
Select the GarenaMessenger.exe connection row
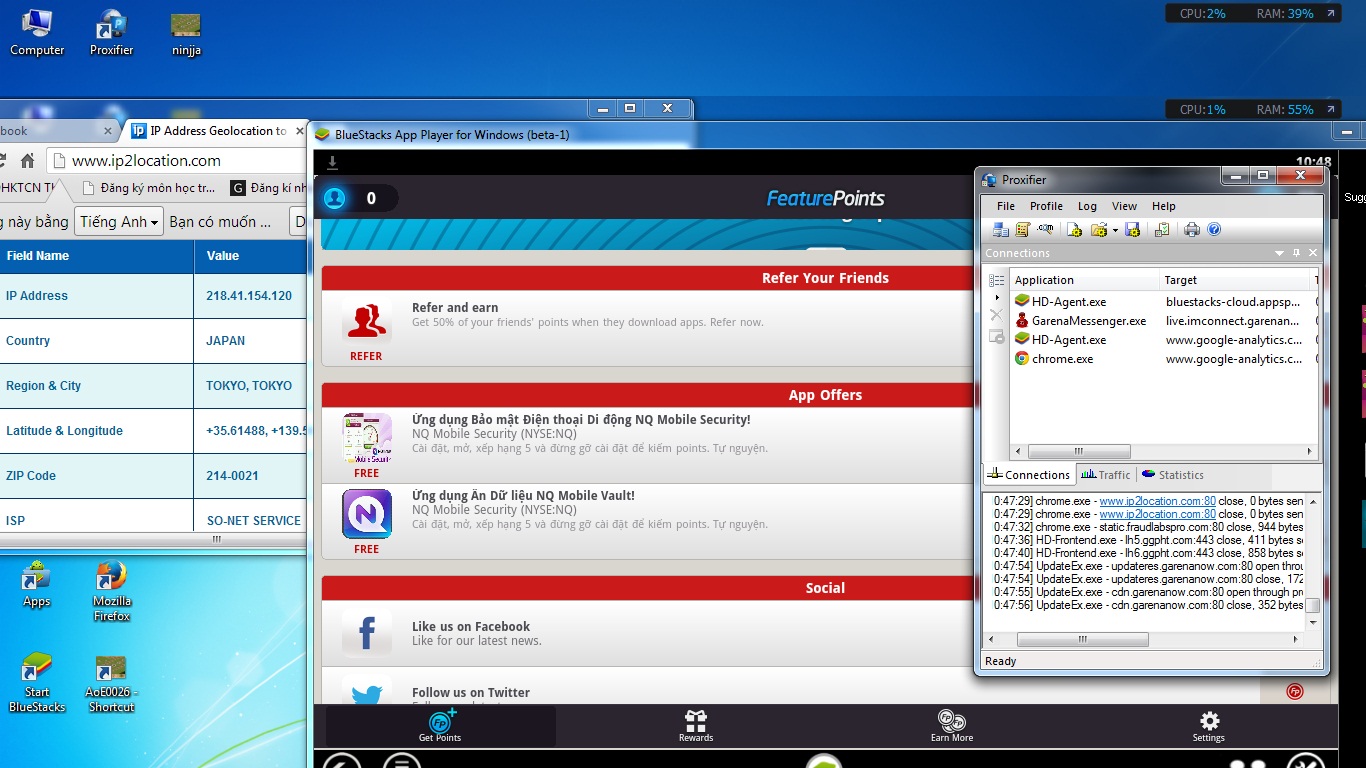[x=1164, y=321]
